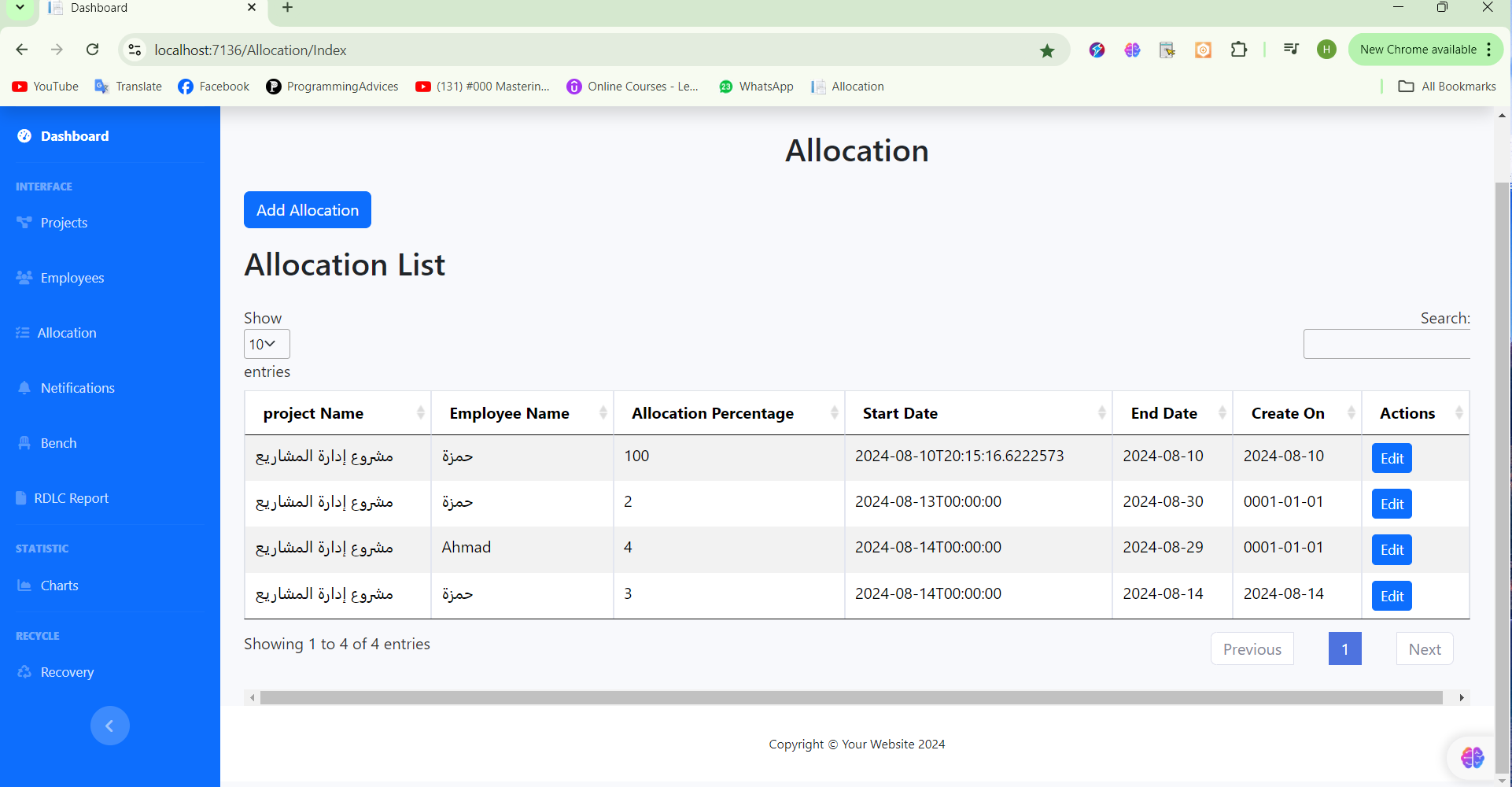Open Employees via its people icon

click(24, 278)
